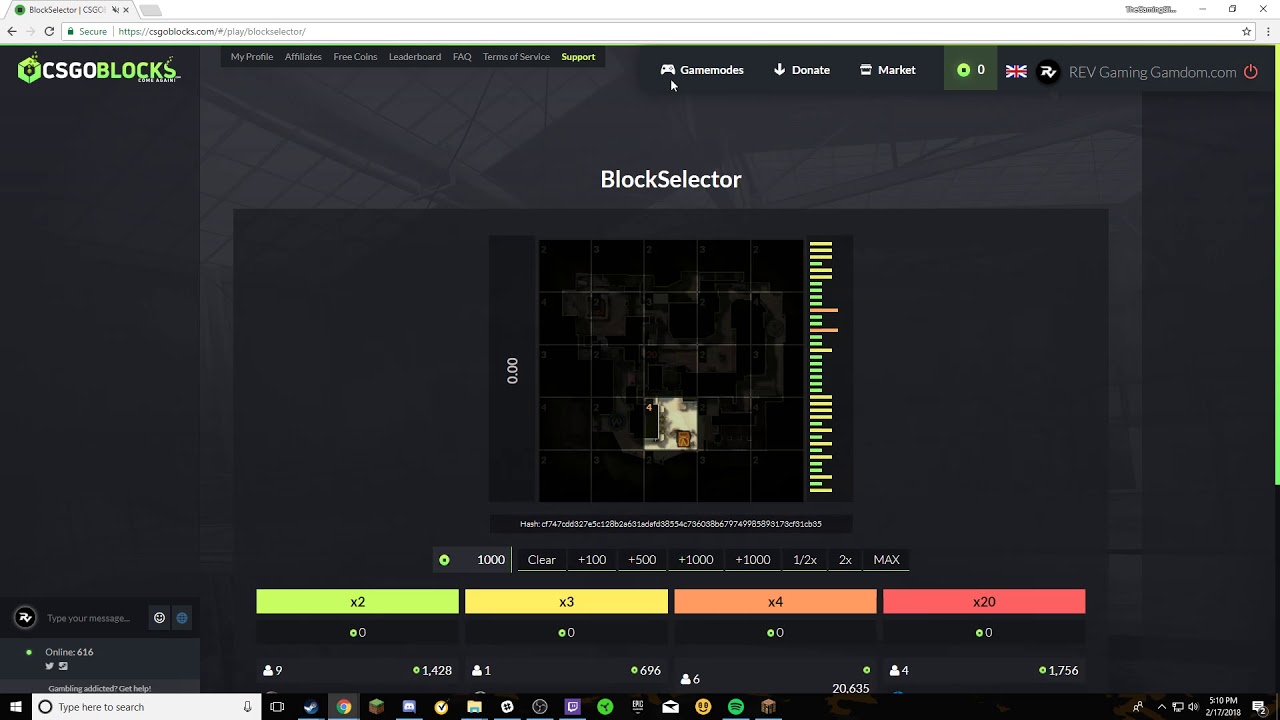Open the Twitter icon in chat panel
The width and height of the screenshot is (1280, 720).
pyautogui.click(x=49, y=666)
